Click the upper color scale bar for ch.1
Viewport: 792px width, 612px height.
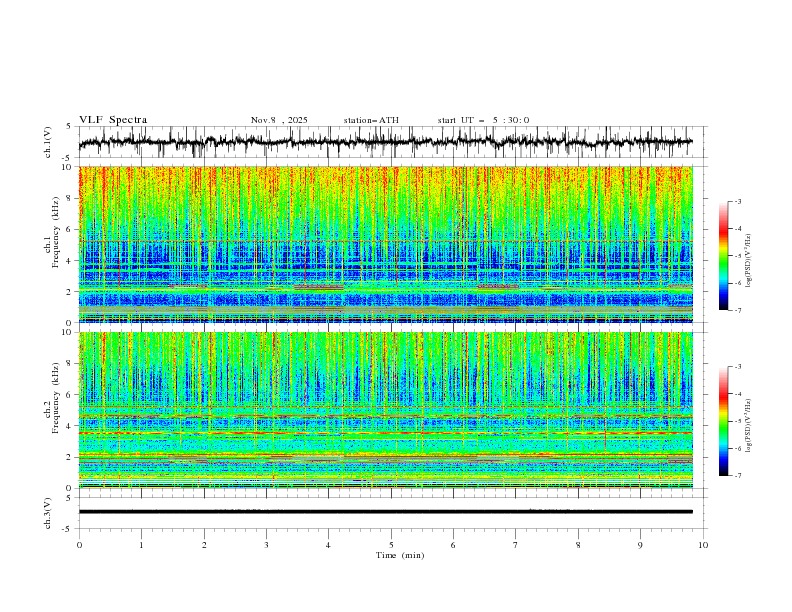pyautogui.click(x=723, y=256)
